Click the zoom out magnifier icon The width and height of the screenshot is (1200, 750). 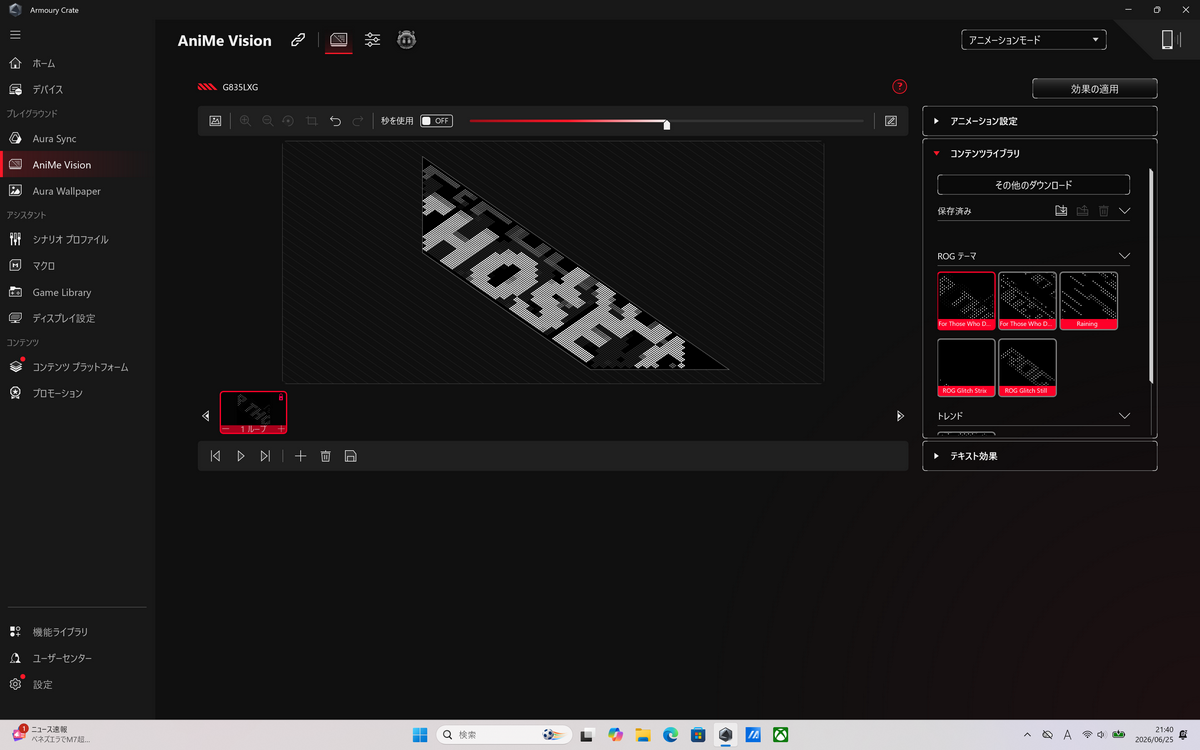tap(267, 121)
